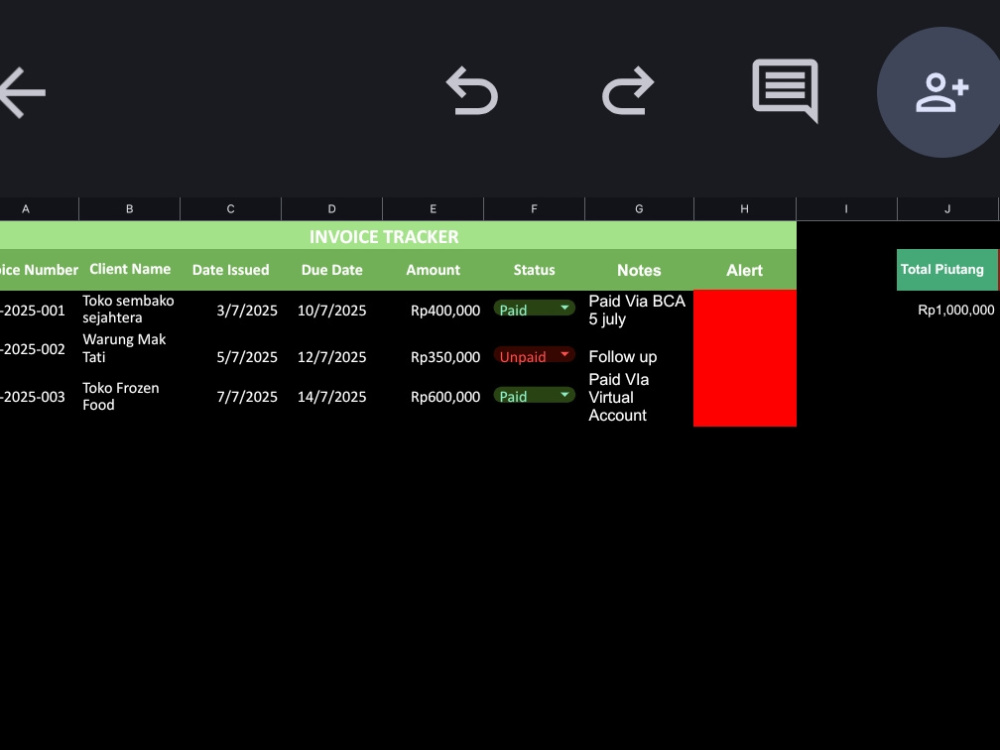Select column D header
This screenshot has height=750, width=1000.
point(332,209)
